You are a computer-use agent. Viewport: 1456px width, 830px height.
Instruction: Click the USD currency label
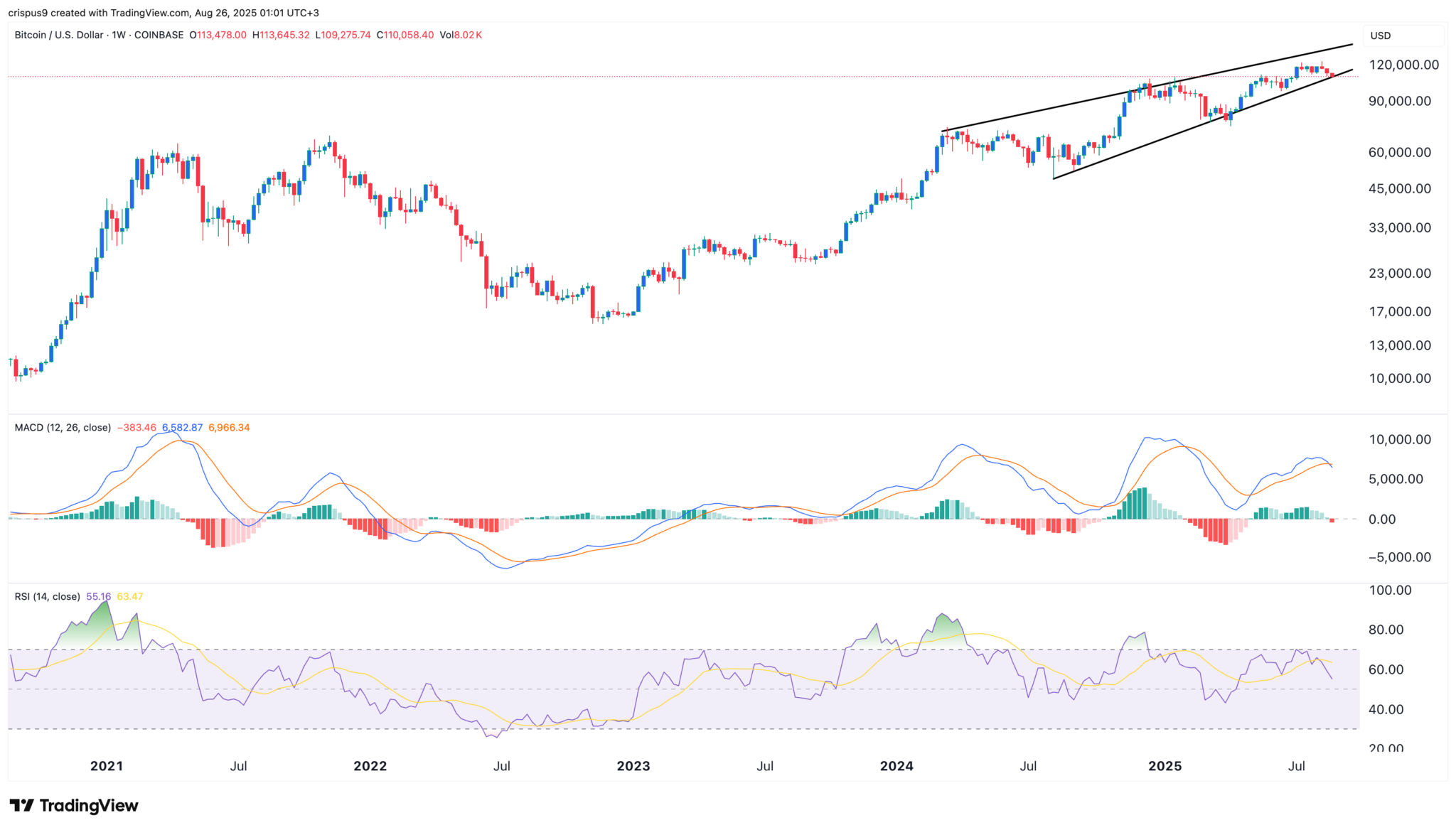click(x=1380, y=36)
